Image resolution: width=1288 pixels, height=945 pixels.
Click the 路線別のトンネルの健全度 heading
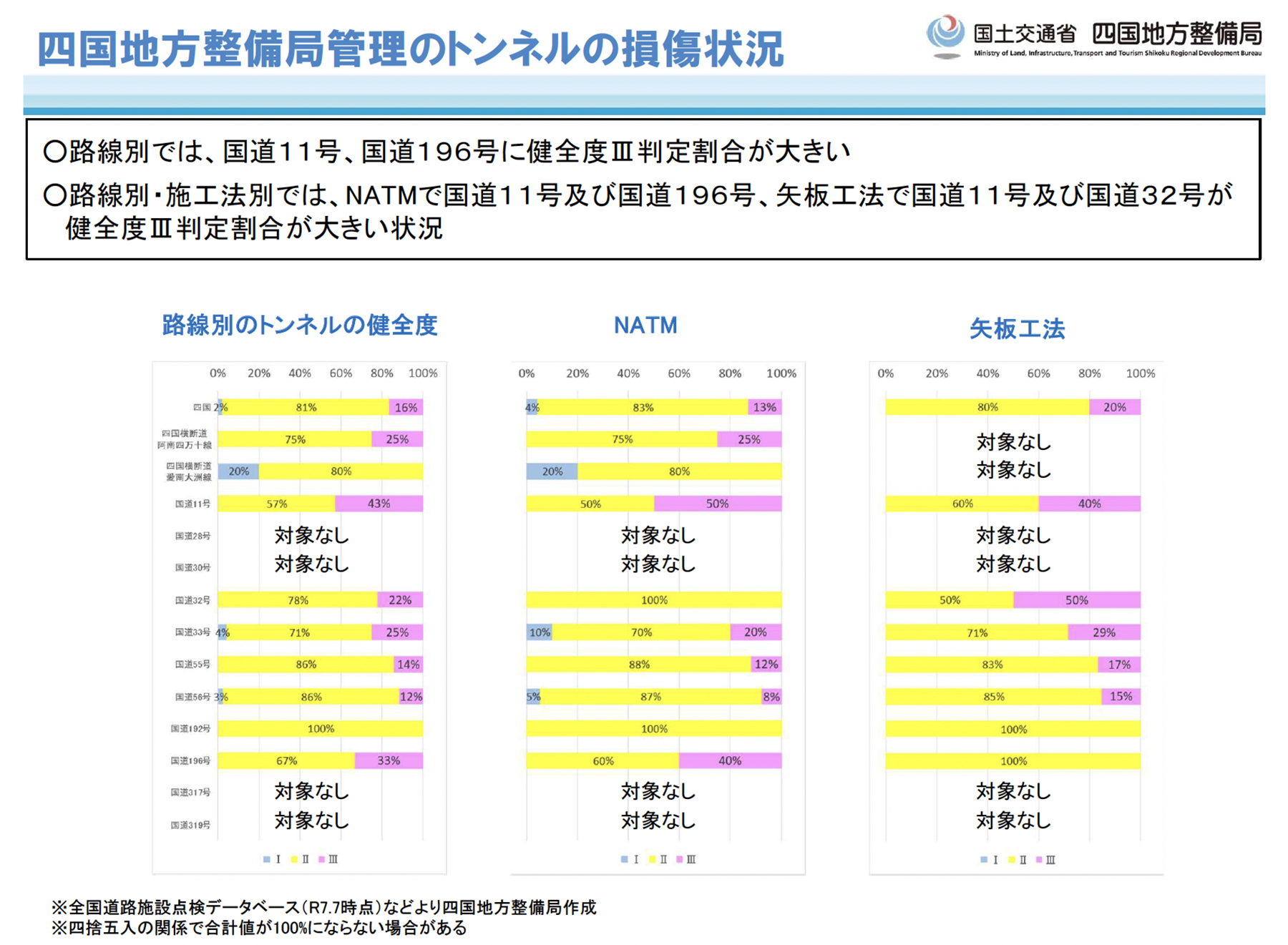[299, 325]
